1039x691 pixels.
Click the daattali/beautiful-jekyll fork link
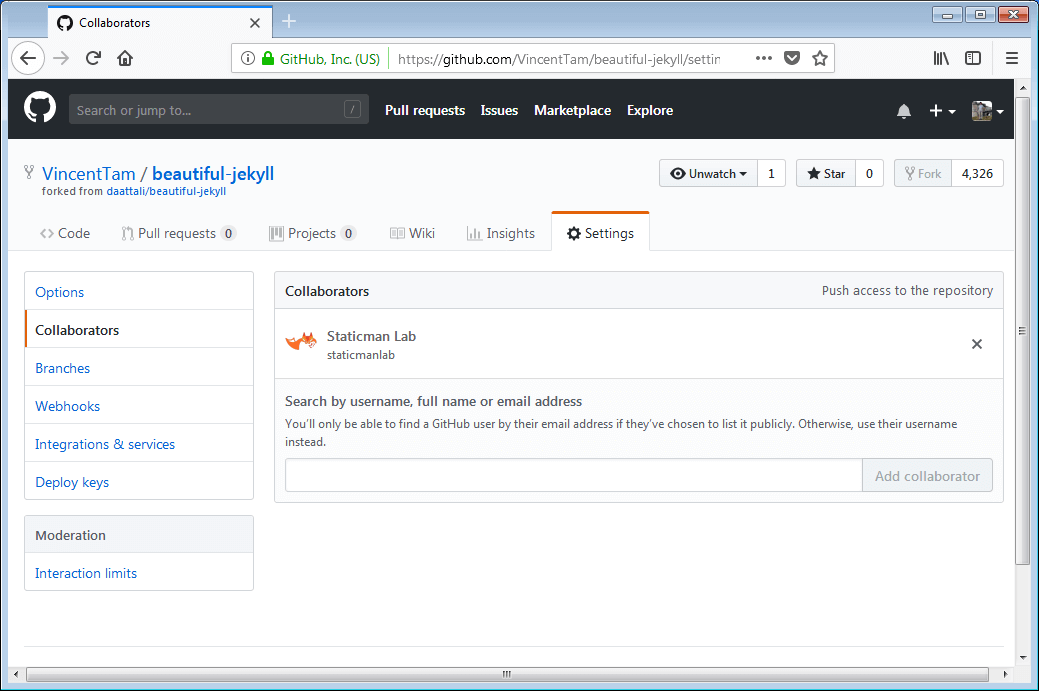[x=166, y=191]
